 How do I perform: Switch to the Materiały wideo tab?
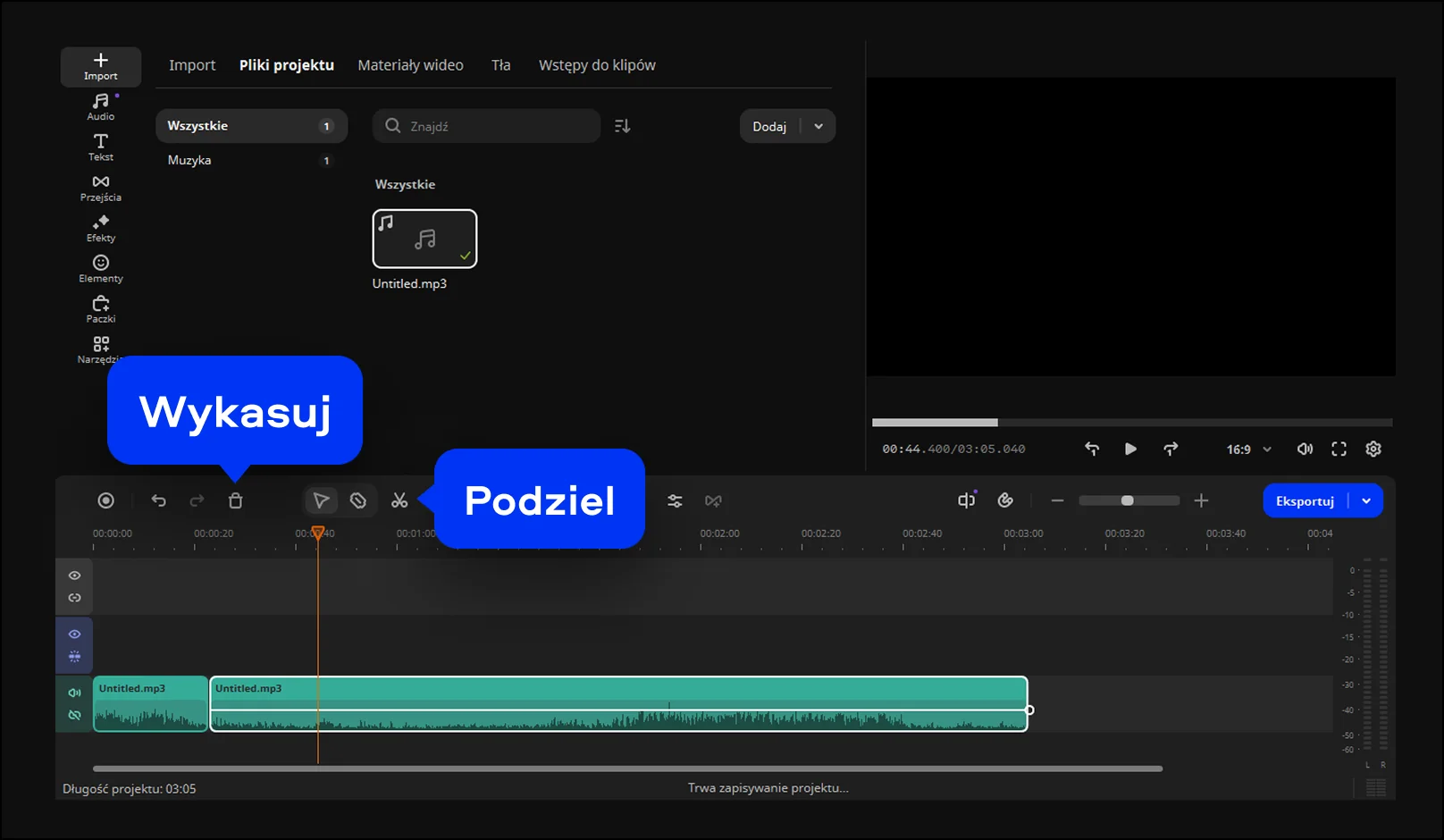coord(410,65)
